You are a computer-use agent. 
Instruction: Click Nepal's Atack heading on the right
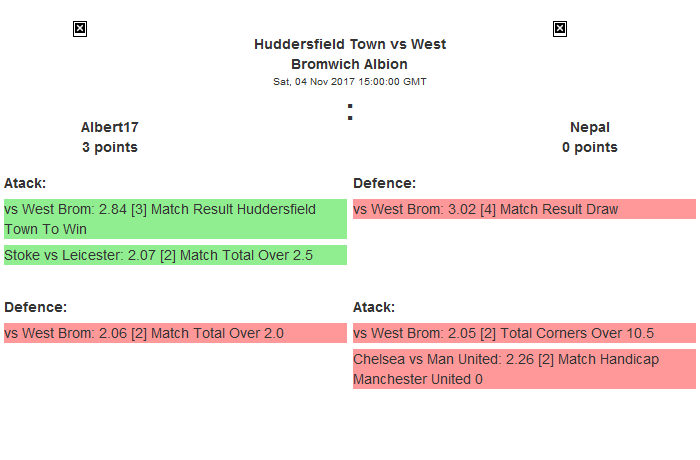(x=374, y=307)
